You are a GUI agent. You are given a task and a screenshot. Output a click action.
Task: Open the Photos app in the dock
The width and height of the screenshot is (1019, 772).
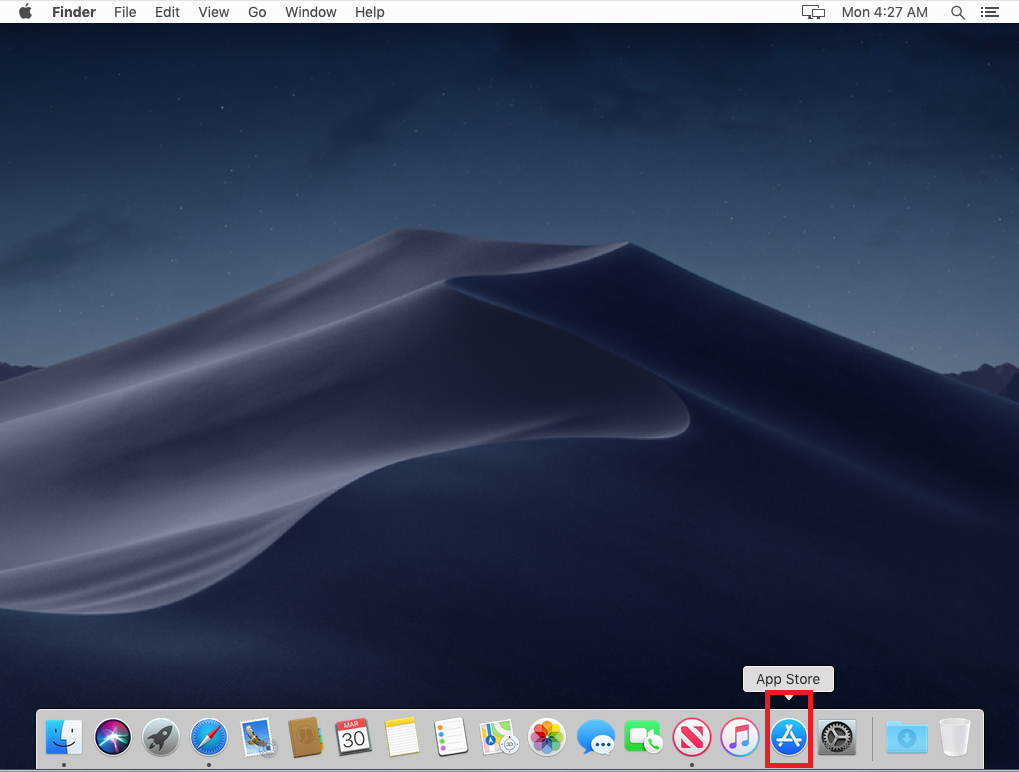547,738
